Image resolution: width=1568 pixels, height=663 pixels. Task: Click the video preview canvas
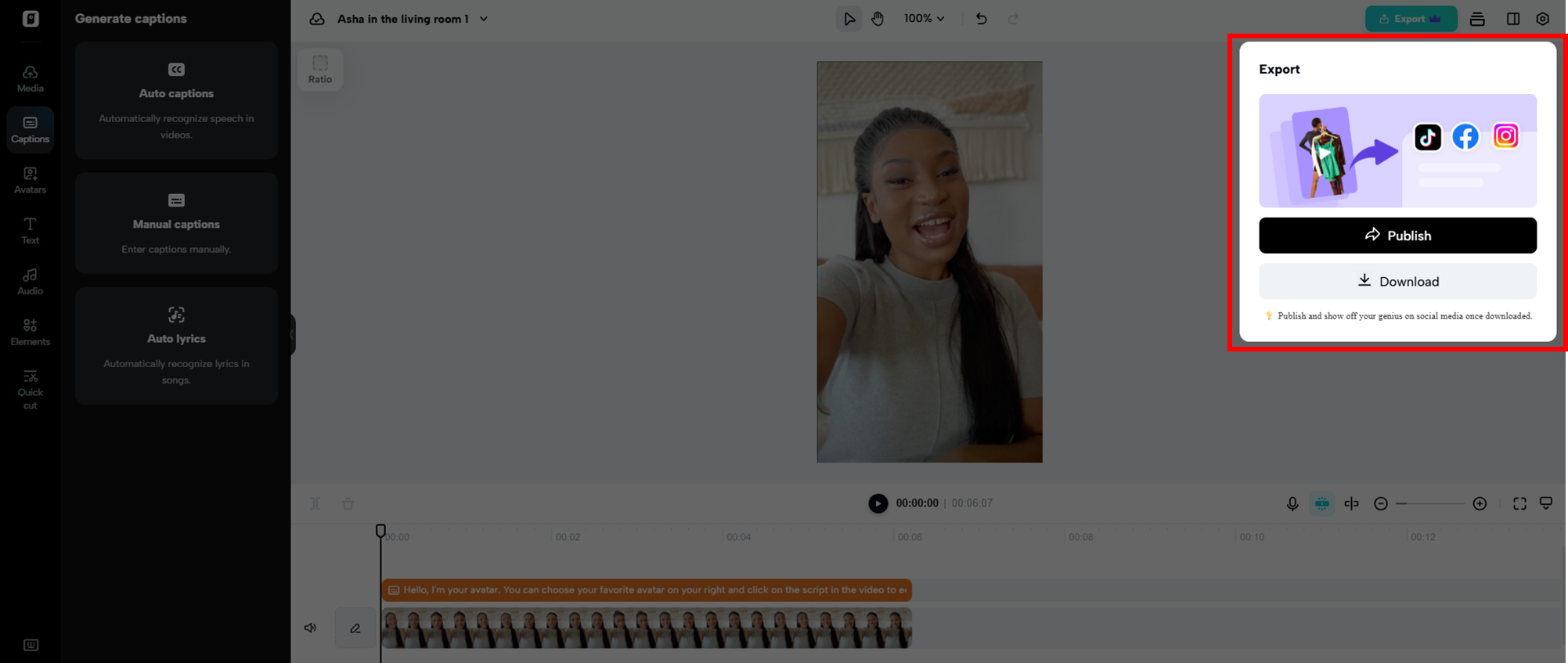point(929,261)
